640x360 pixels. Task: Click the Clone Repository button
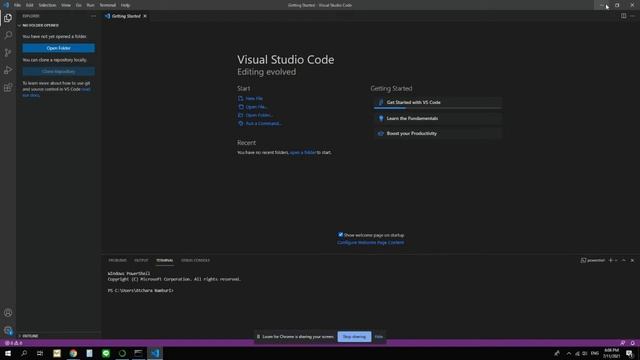(58, 71)
